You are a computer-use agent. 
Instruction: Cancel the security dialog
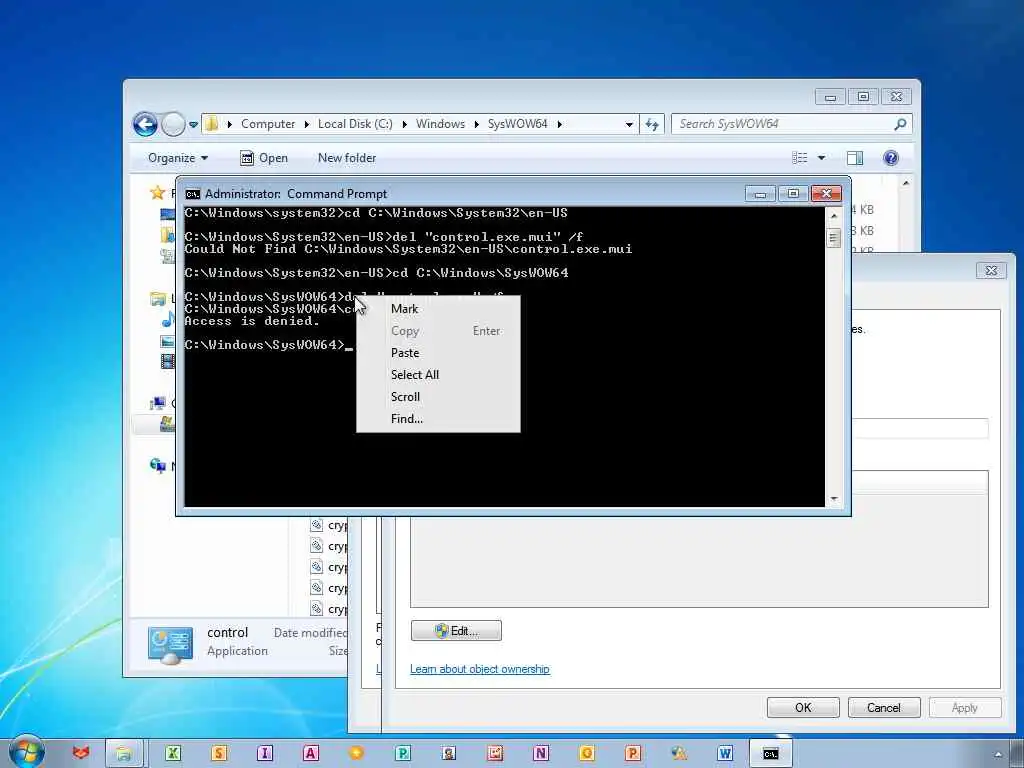point(884,707)
